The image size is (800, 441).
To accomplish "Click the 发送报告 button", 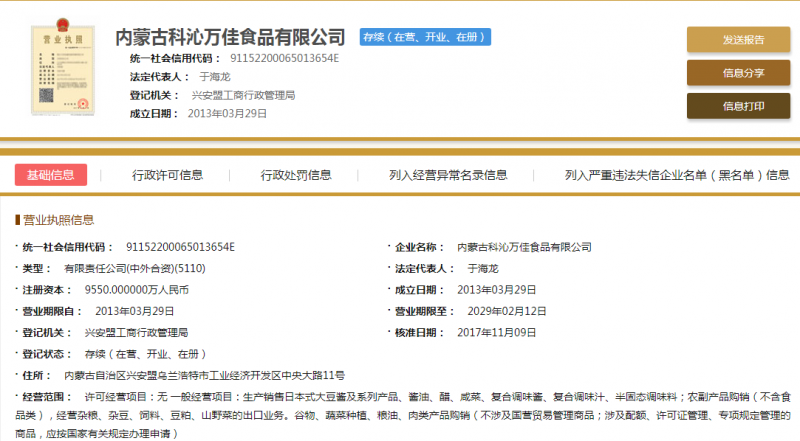I will point(738,39).
